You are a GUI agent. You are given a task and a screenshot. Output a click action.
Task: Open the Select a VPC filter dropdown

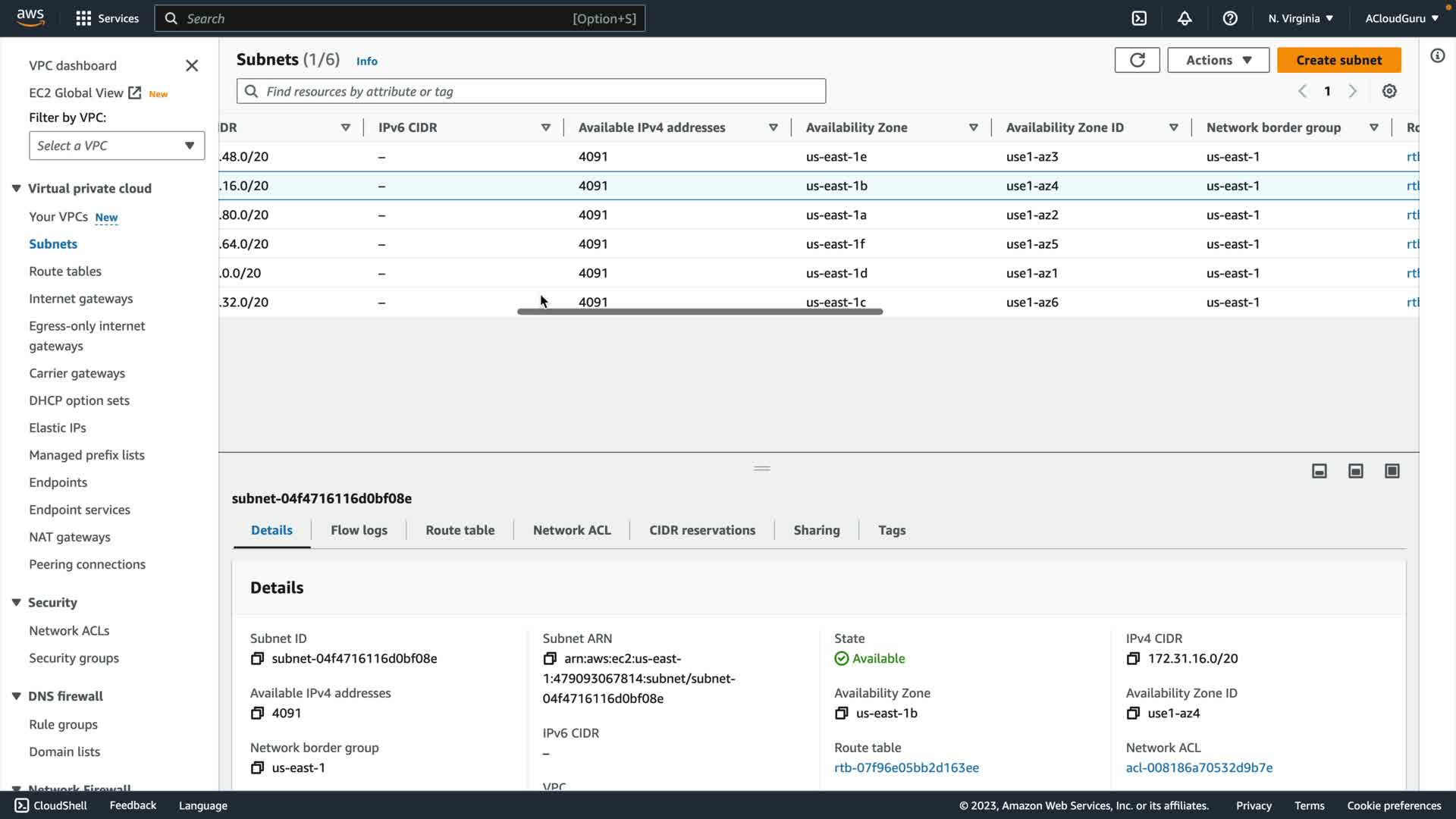click(117, 146)
